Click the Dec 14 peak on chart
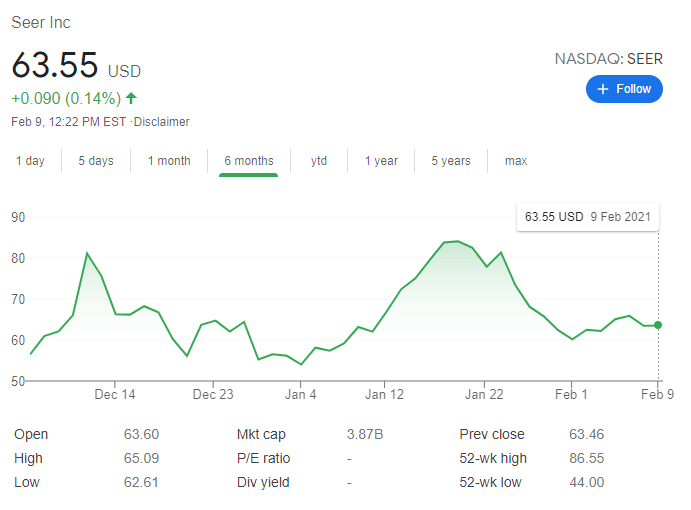This screenshot has height=510, width=691. (x=87, y=253)
